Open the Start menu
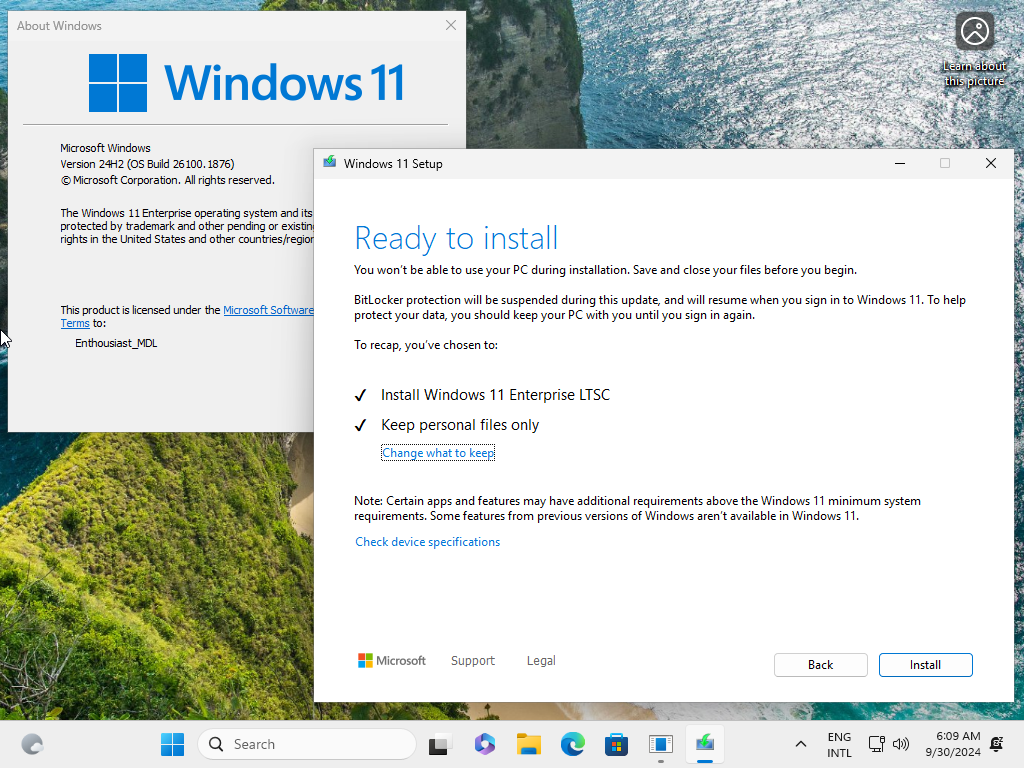 [172, 744]
